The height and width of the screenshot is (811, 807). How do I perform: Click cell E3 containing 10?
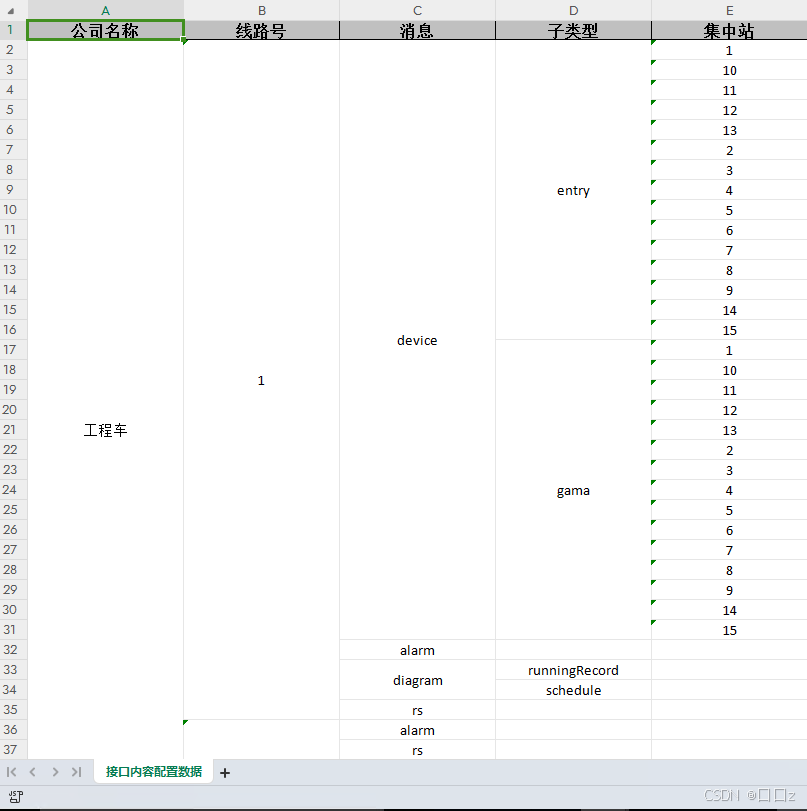729,70
